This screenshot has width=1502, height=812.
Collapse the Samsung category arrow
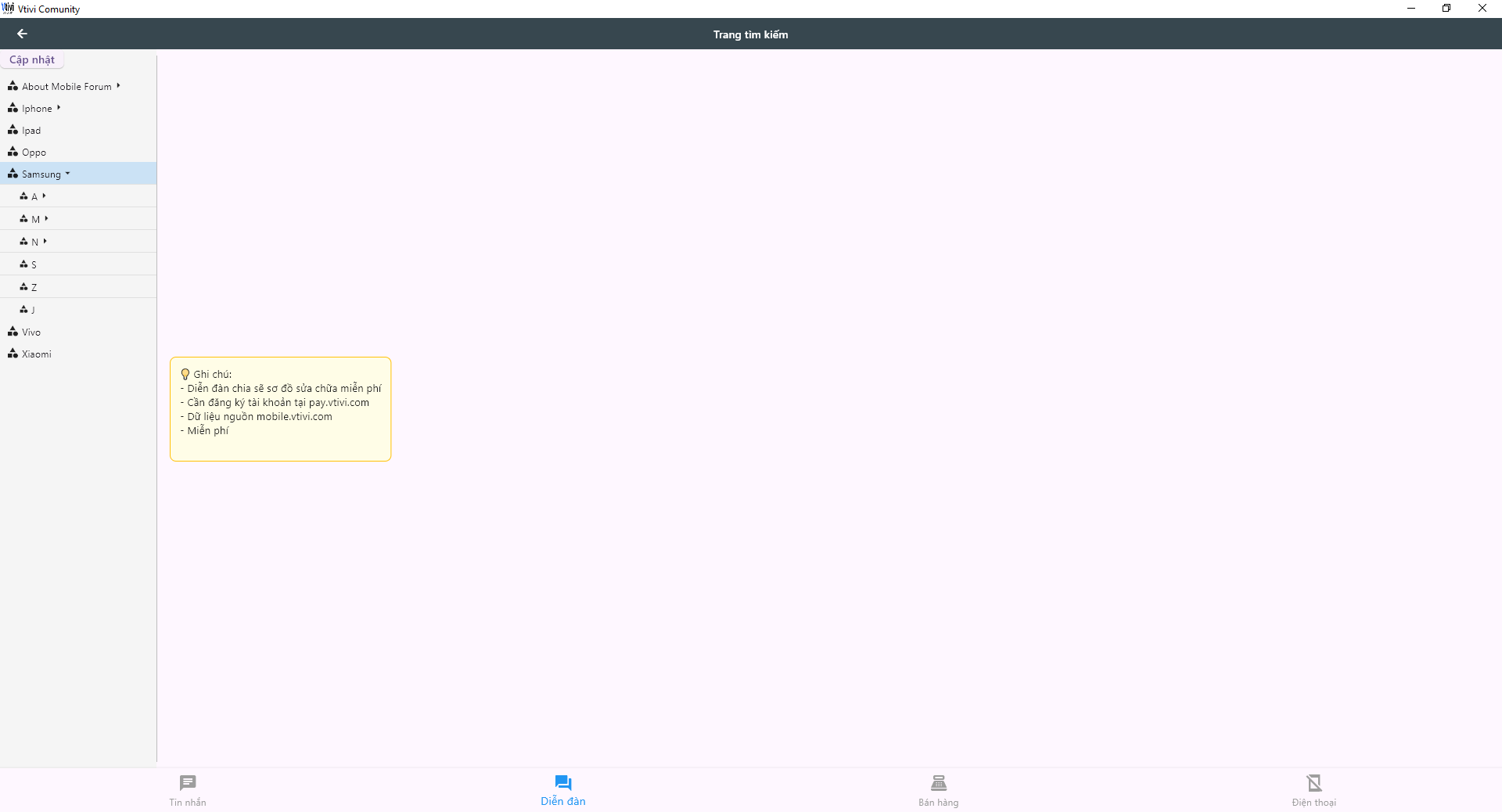pyautogui.click(x=68, y=174)
